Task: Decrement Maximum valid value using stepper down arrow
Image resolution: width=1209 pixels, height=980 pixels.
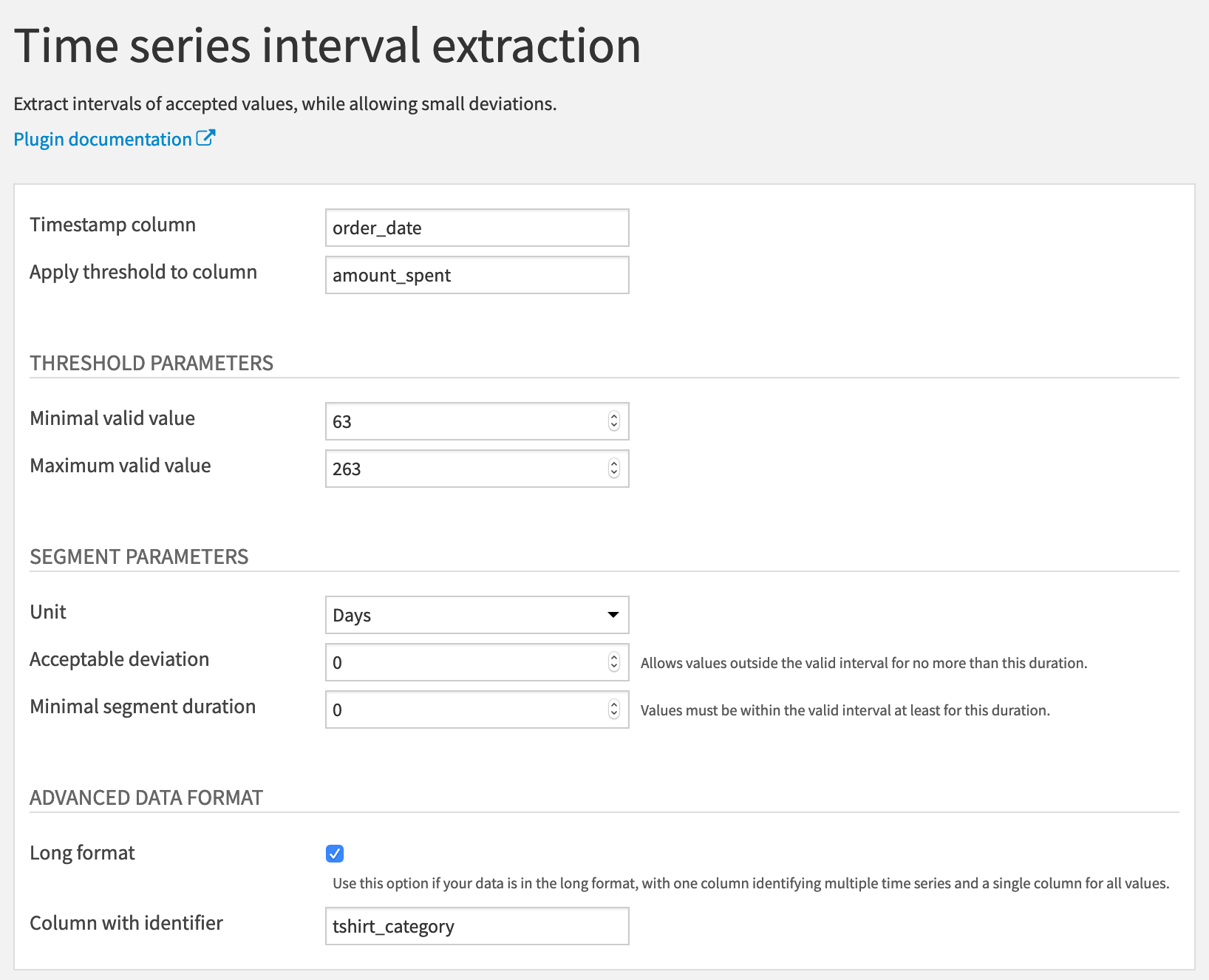Action: pos(614,473)
